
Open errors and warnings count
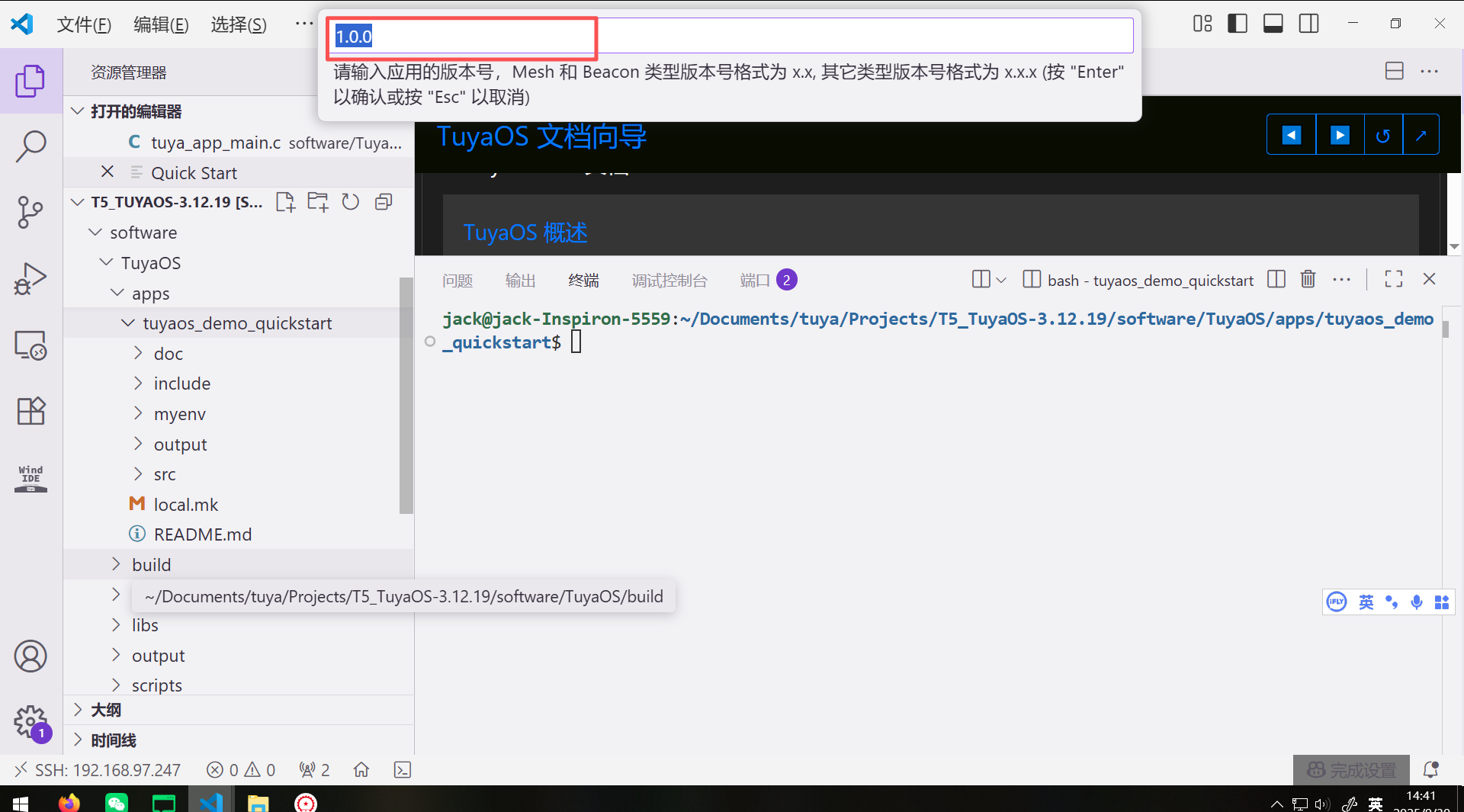click(x=241, y=770)
